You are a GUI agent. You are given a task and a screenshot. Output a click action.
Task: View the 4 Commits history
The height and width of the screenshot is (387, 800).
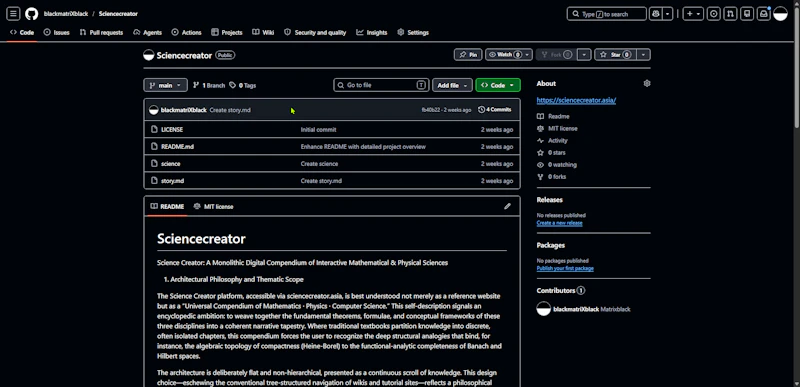coord(494,110)
